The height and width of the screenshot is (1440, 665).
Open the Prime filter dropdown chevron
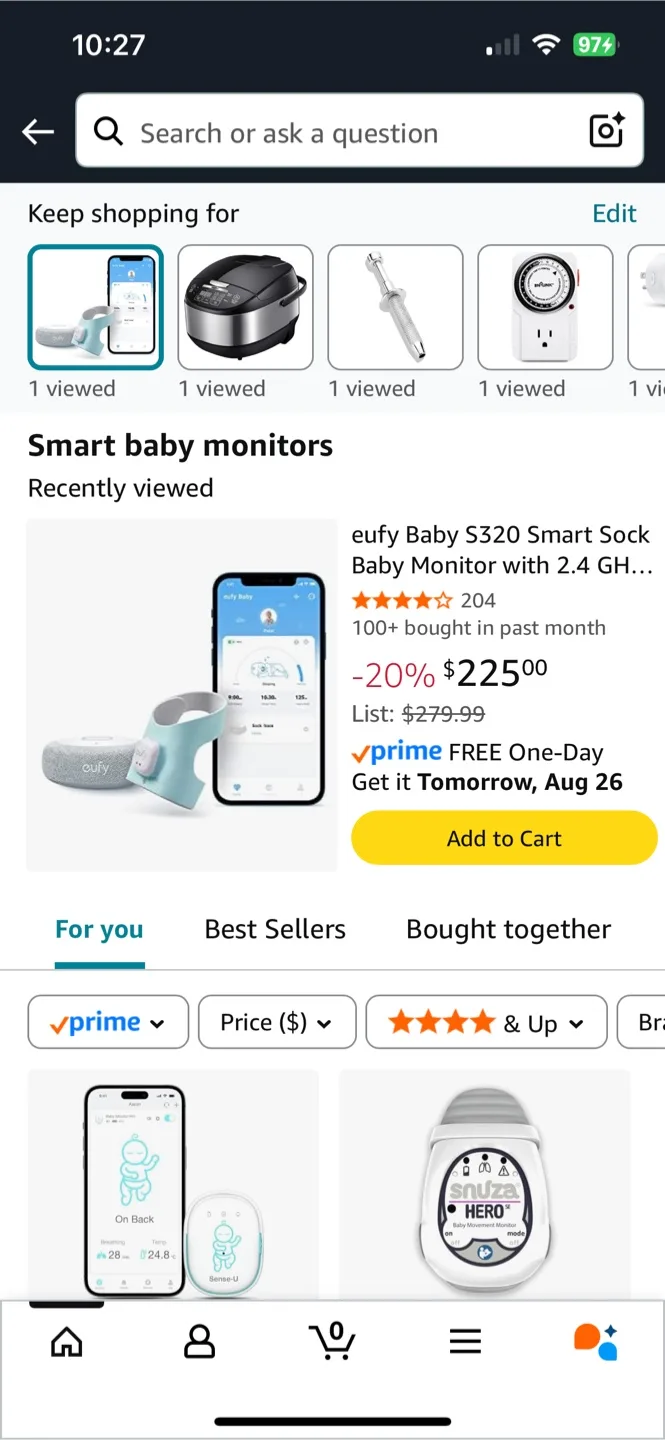pos(157,1021)
